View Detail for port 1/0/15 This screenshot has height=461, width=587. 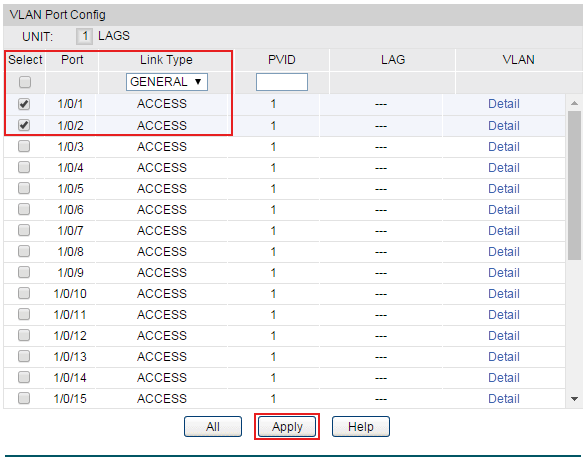click(x=504, y=399)
